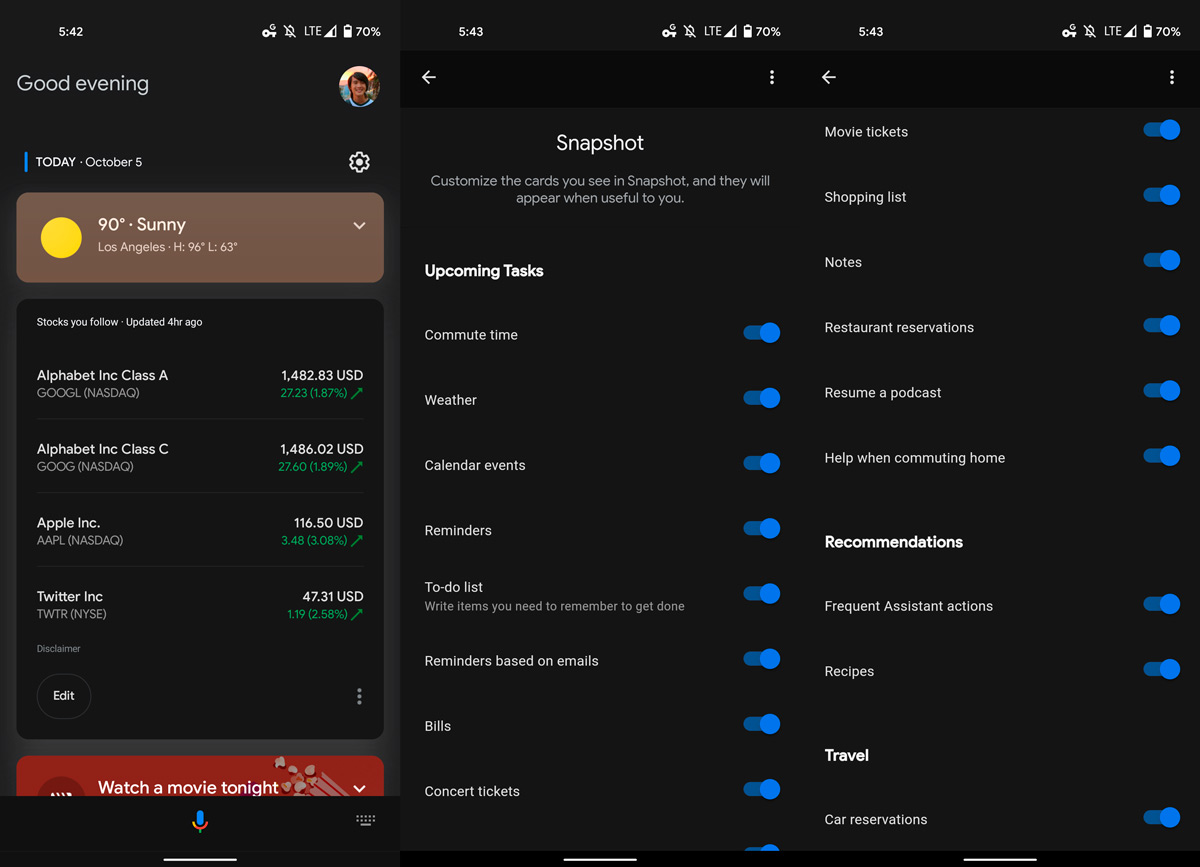Tap the Watch a movie tonight card
The width and height of the screenshot is (1200, 867).
tap(200, 776)
